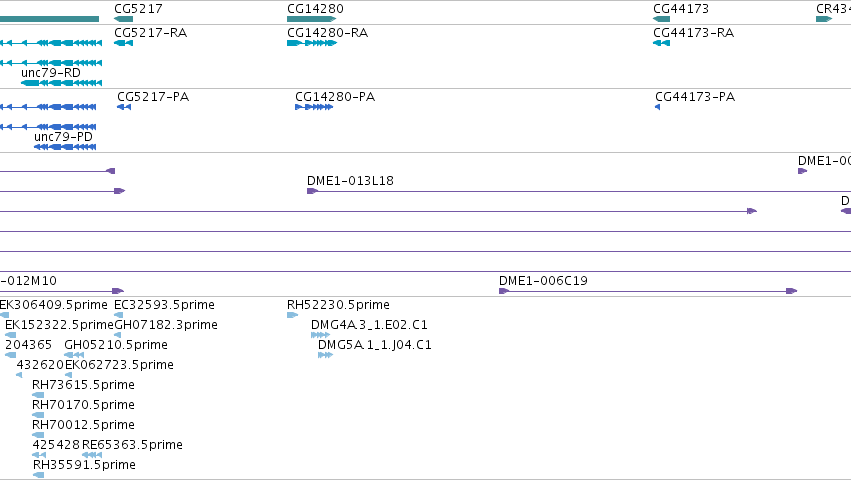
Task: Click the unc79-PD protein label
Action: click(63, 136)
